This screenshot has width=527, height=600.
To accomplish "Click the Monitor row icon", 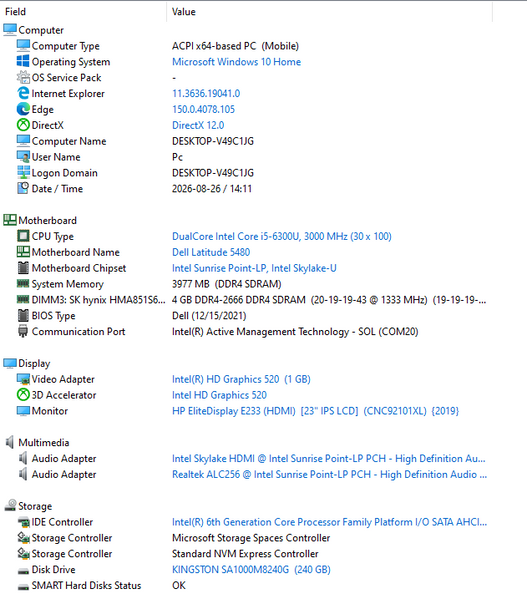I will point(23,411).
